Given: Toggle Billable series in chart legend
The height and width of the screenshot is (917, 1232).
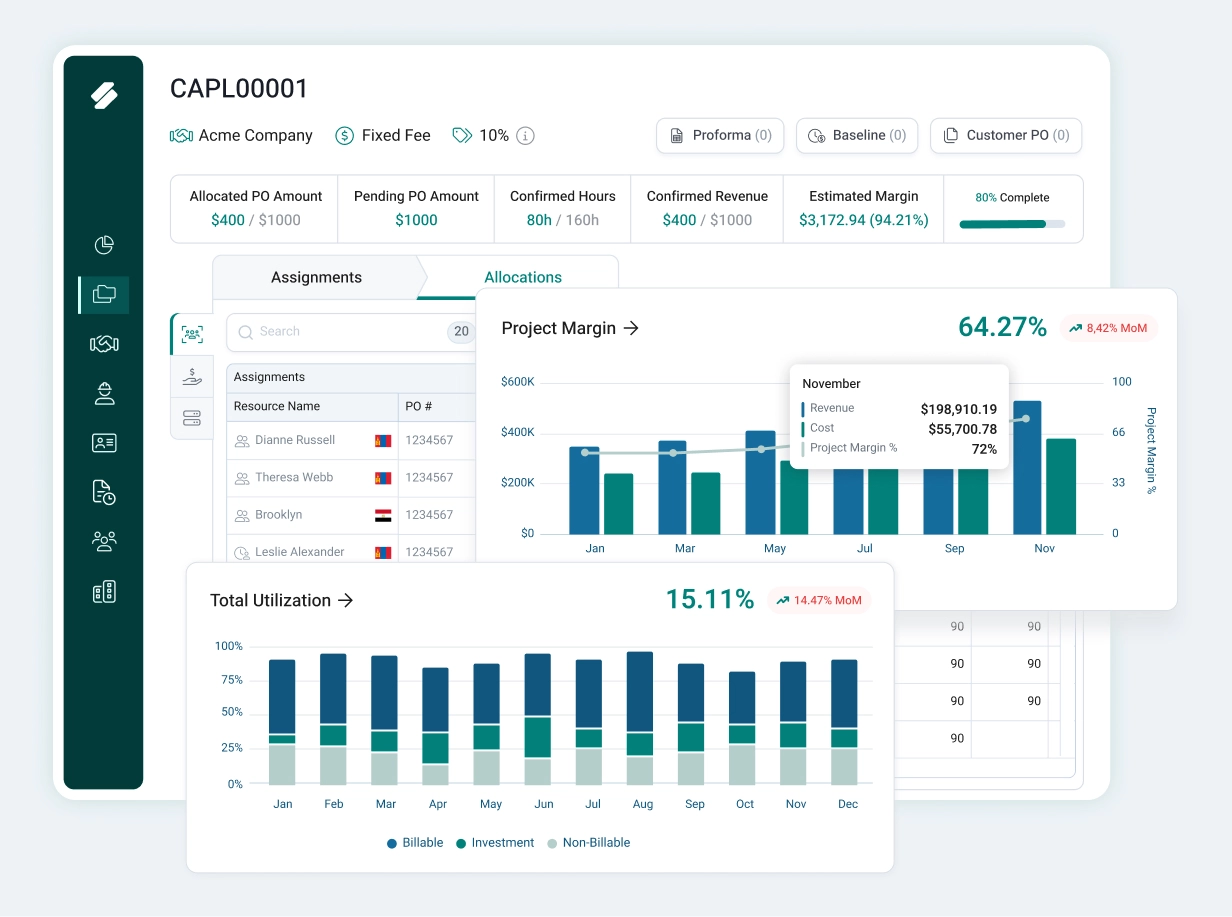Looking at the screenshot, I should pos(415,843).
